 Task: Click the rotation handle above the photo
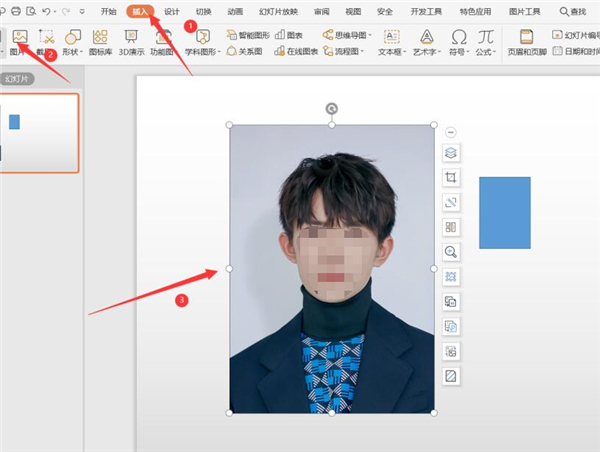pyautogui.click(x=332, y=108)
